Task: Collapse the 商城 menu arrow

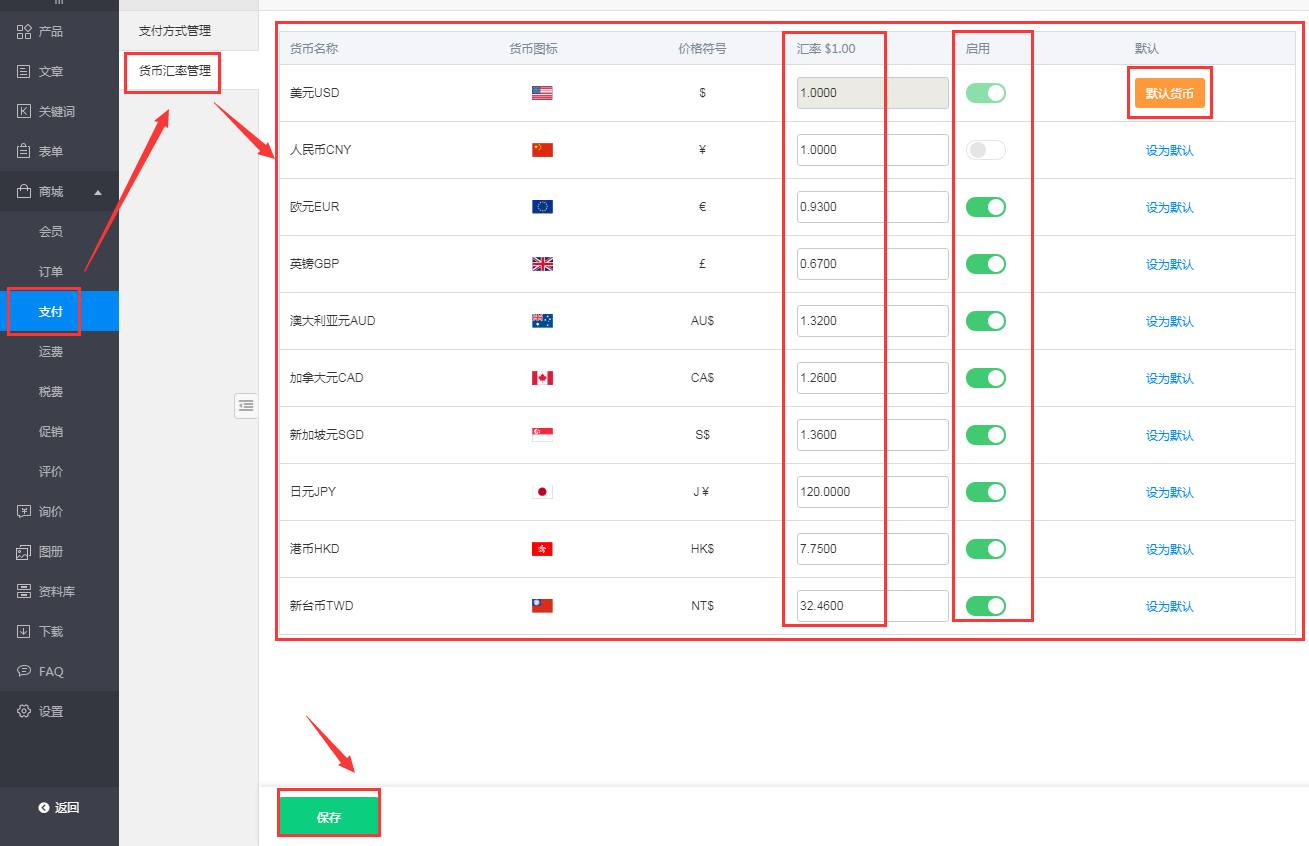Action: 98,192
